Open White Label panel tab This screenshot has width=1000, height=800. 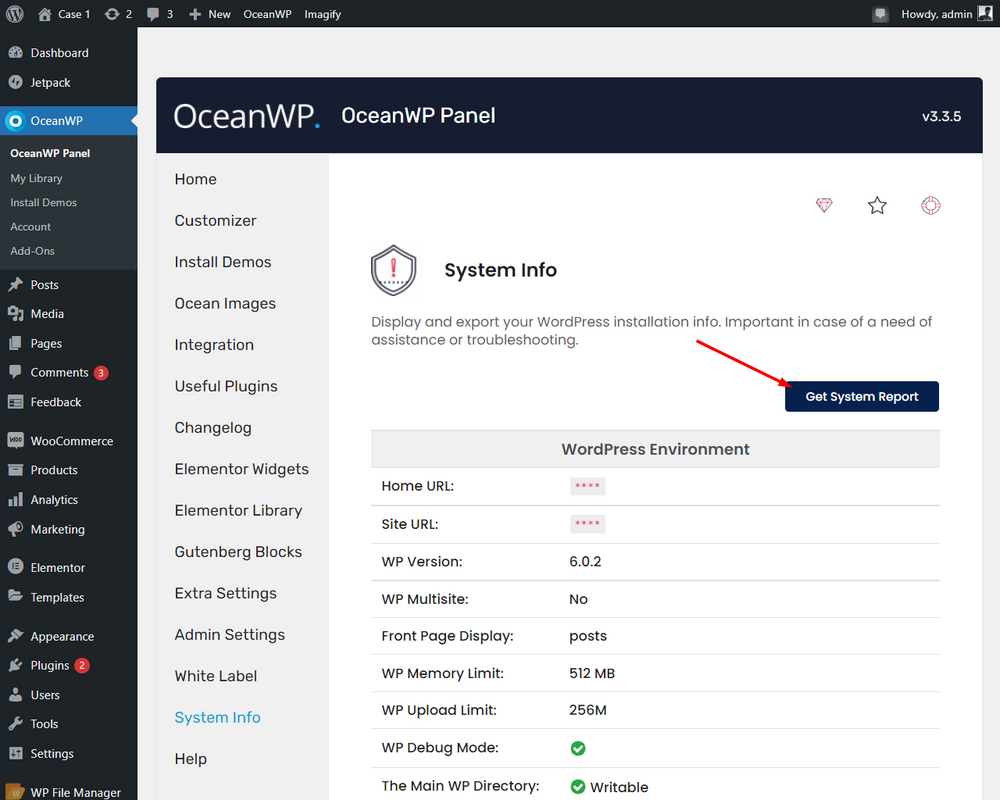[216, 676]
